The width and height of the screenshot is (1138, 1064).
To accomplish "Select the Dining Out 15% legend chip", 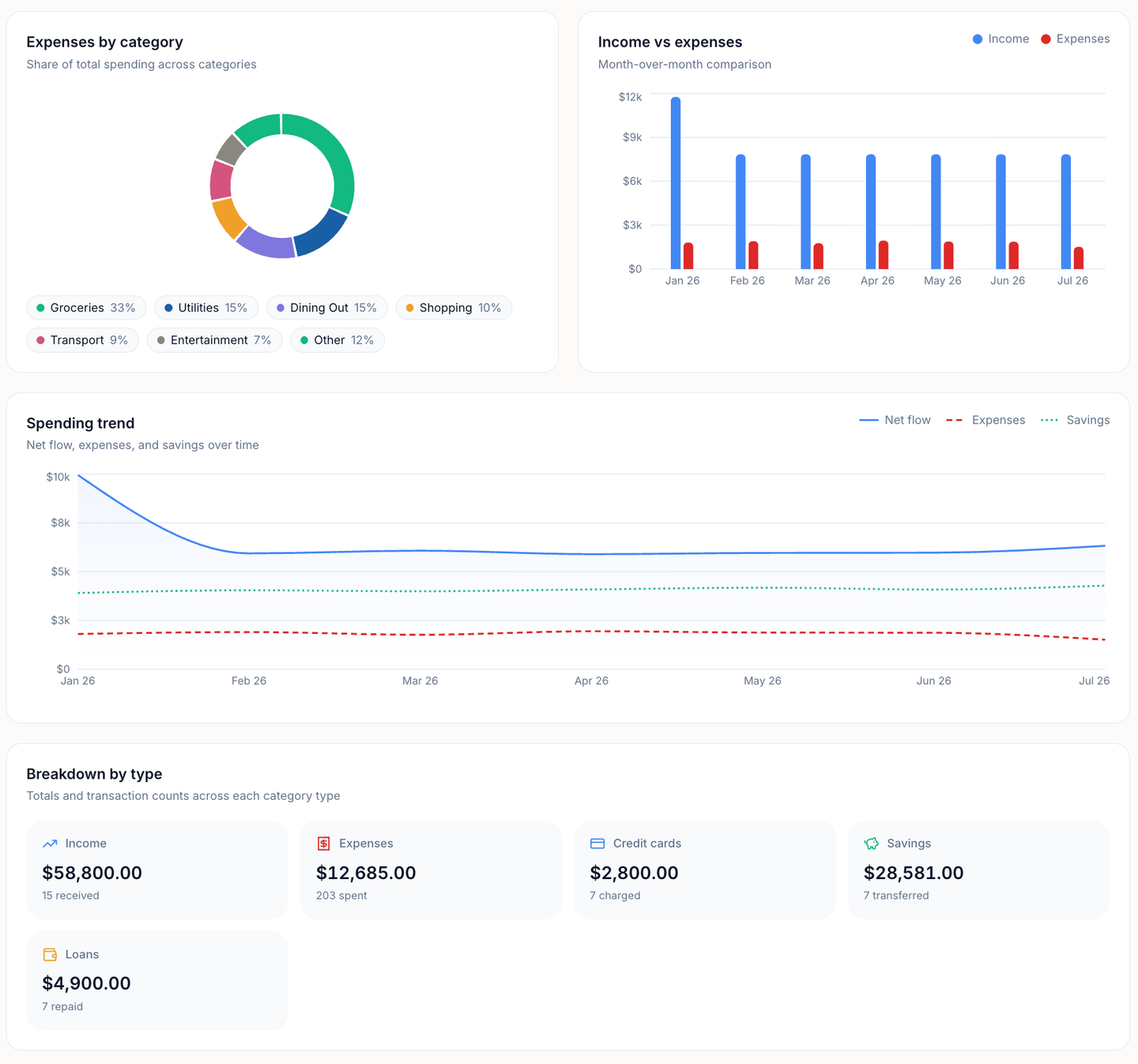I will tap(327, 308).
